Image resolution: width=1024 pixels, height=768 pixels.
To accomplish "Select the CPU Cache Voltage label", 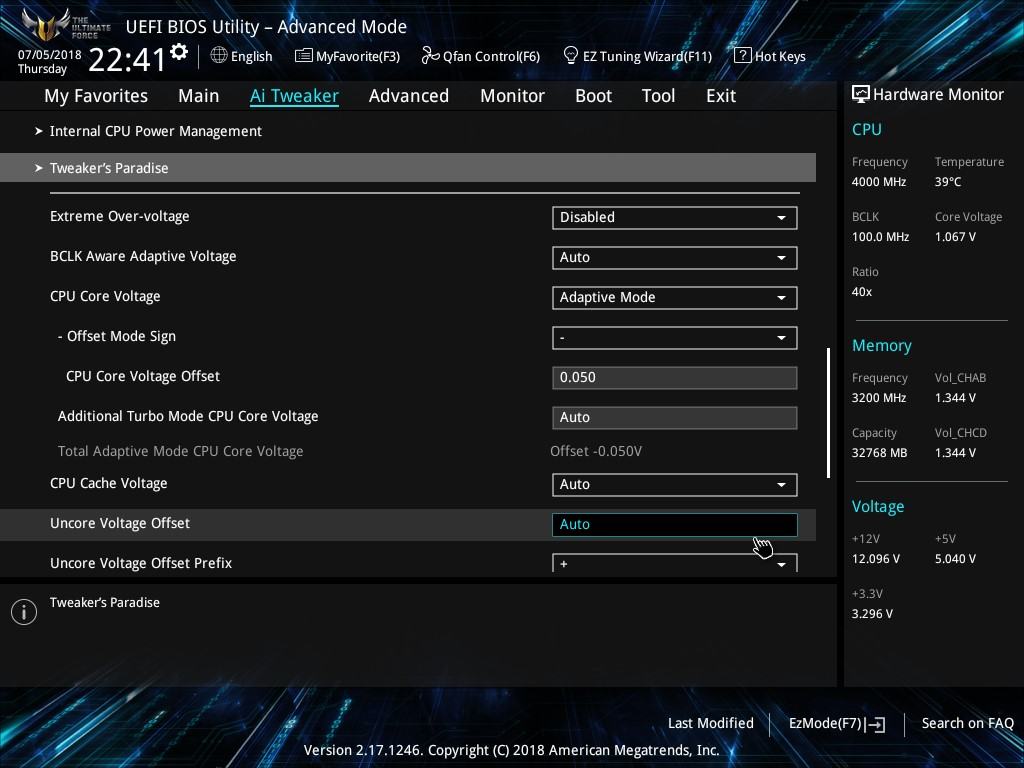I will 108,483.
